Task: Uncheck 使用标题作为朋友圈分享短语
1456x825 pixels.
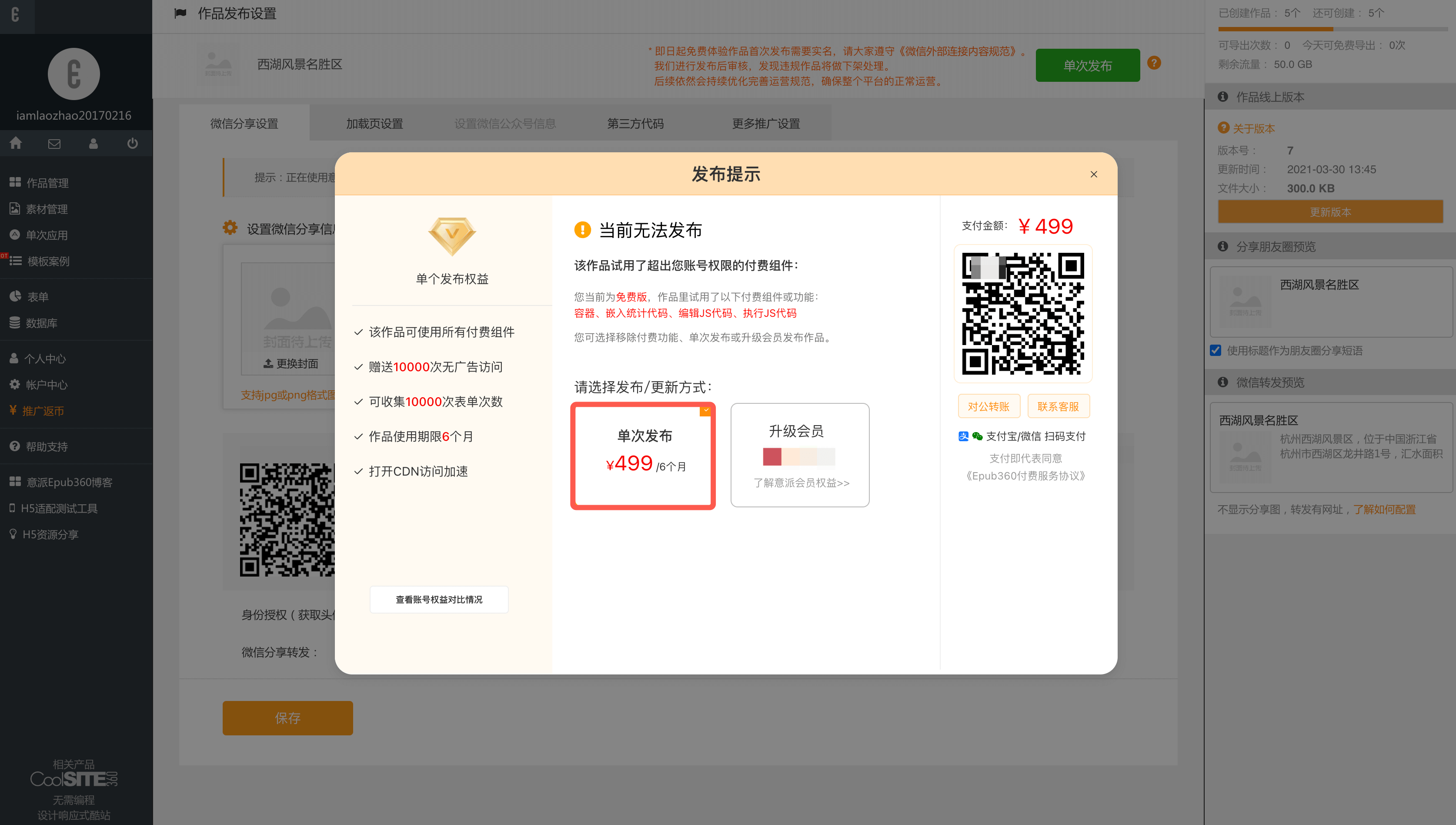Action: point(1216,350)
